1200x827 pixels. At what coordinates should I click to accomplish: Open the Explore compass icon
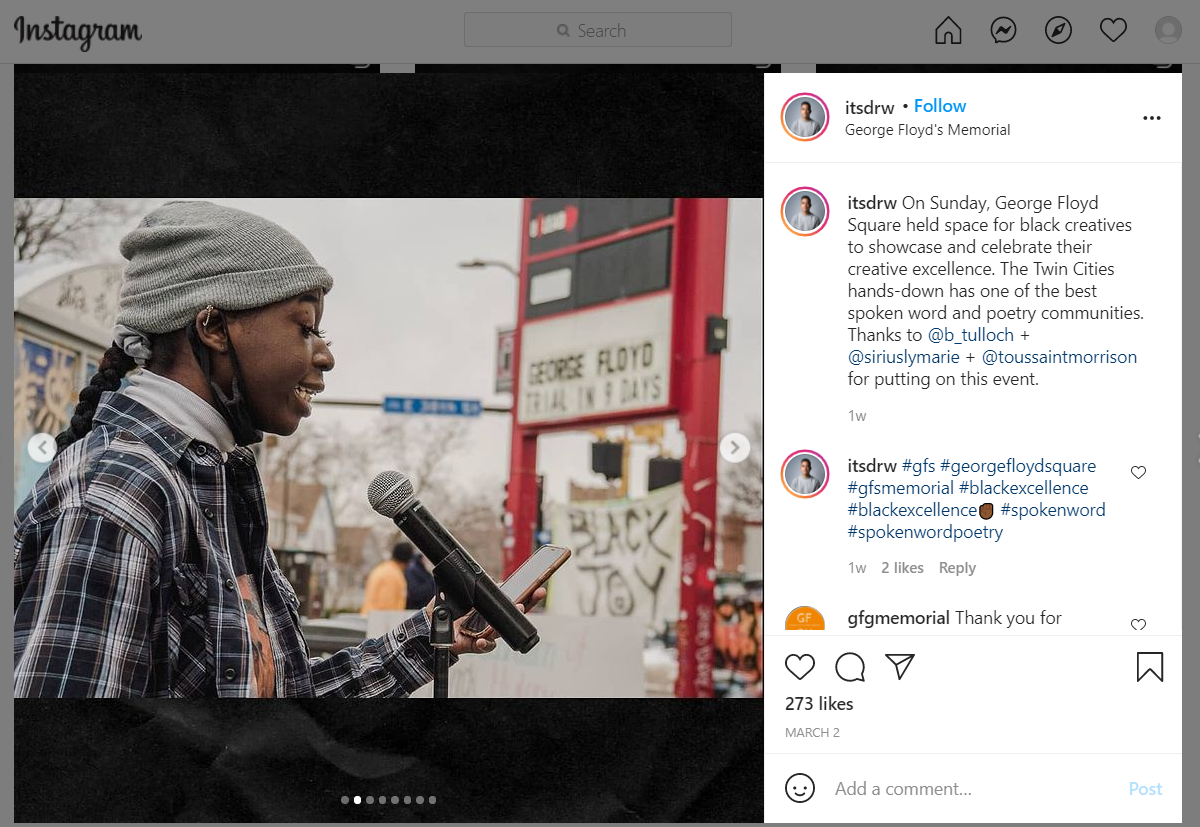1058,31
